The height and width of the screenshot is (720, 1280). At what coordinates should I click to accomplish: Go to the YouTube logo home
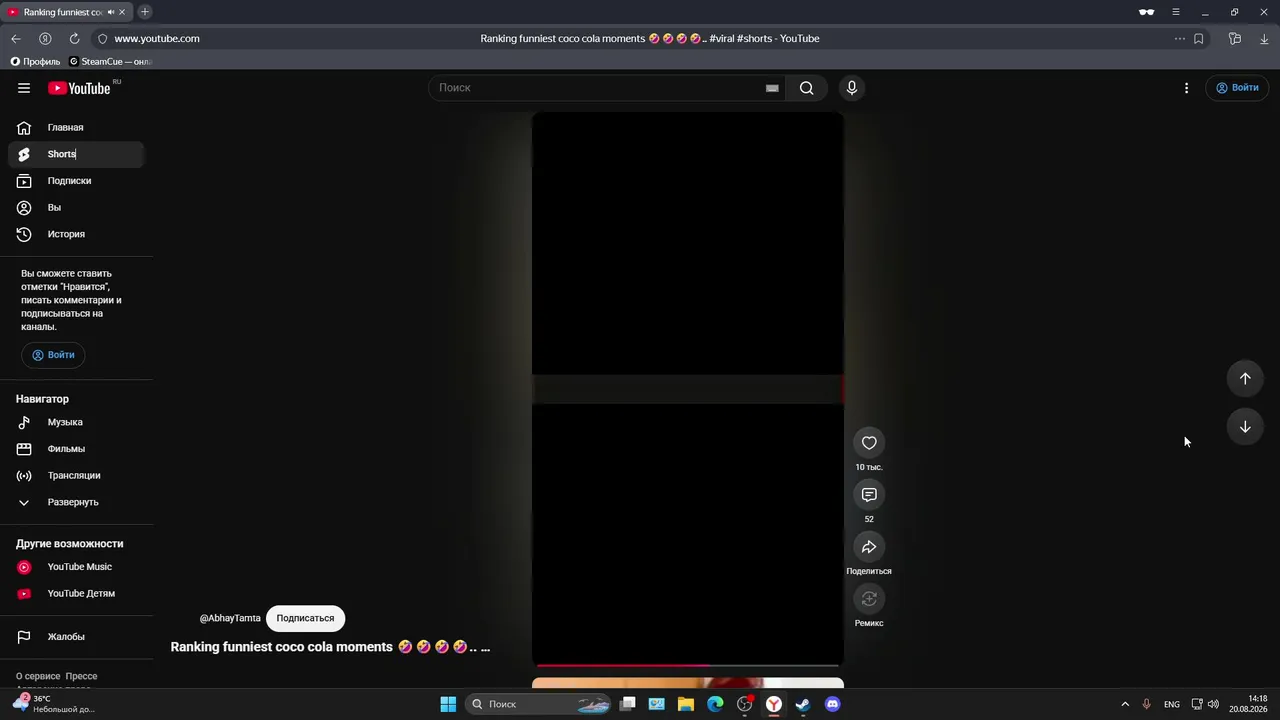[x=79, y=88]
